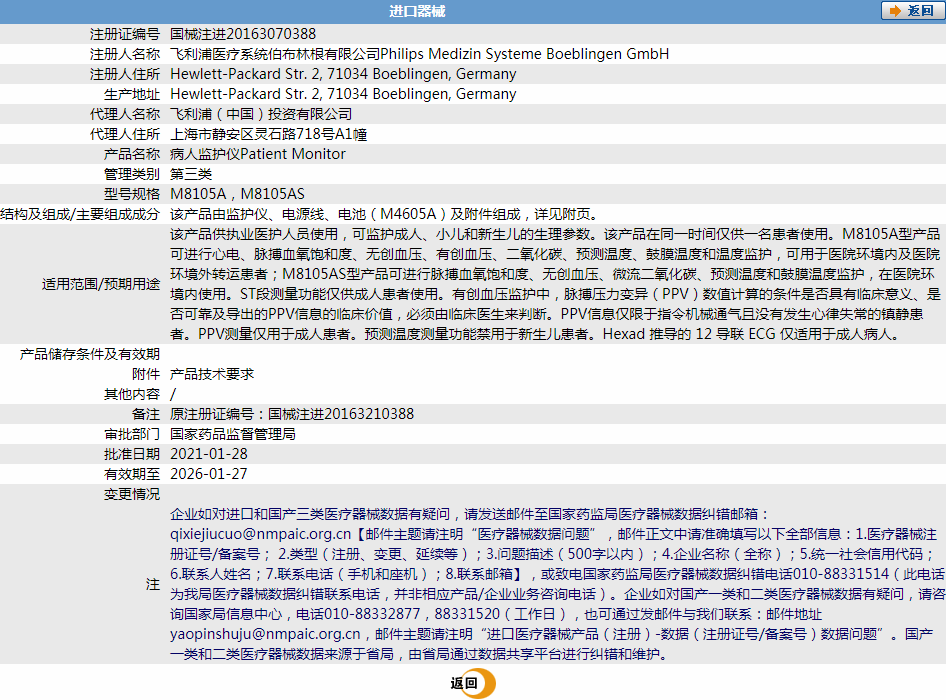Viewport: 946px width, 700px height.
Task: Select the Hewlett-Packard address in the 生产地址 row
Action: [x=343, y=94]
